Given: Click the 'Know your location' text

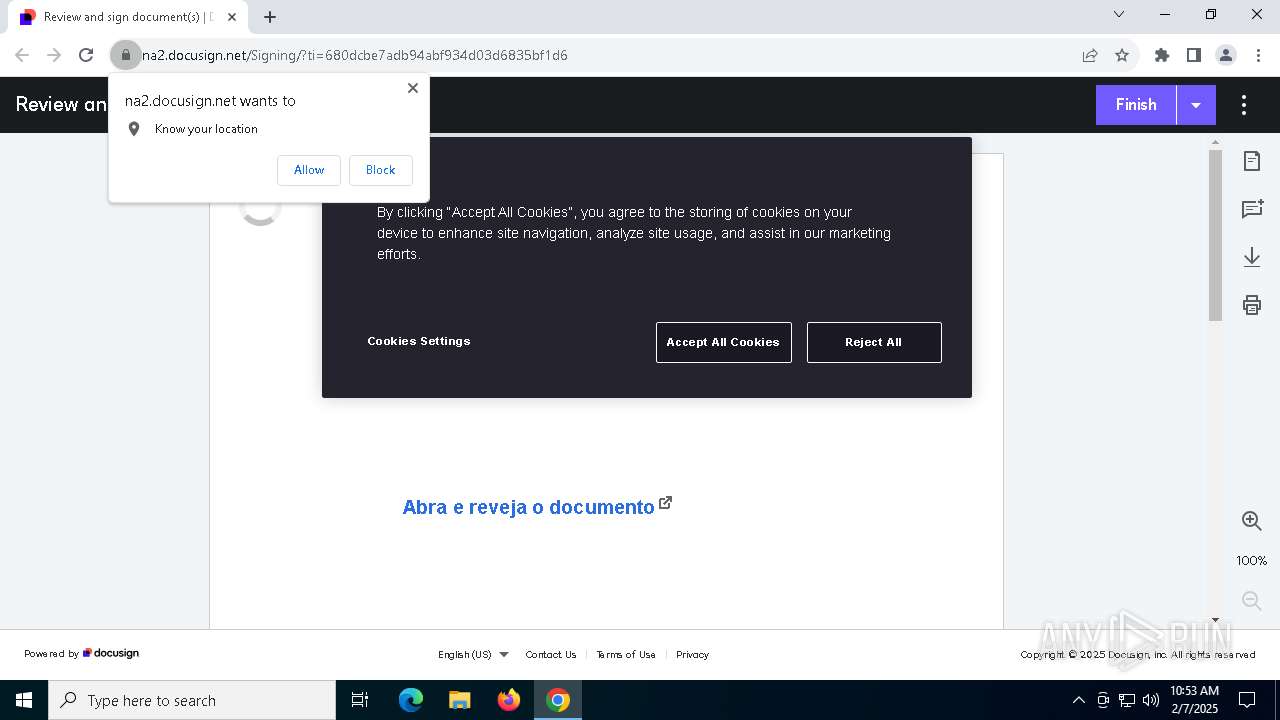Looking at the screenshot, I should (206, 129).
